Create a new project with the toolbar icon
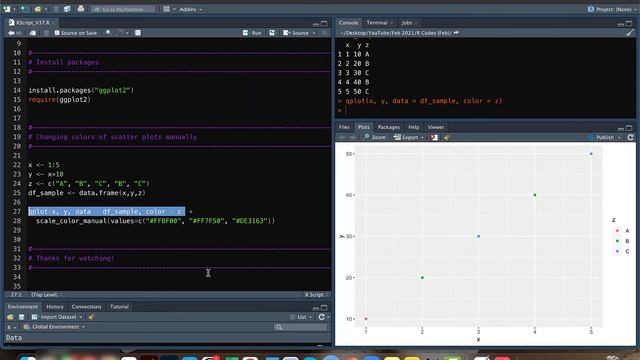Viewport: 640px width, 360px height. (x=24, y=9)
